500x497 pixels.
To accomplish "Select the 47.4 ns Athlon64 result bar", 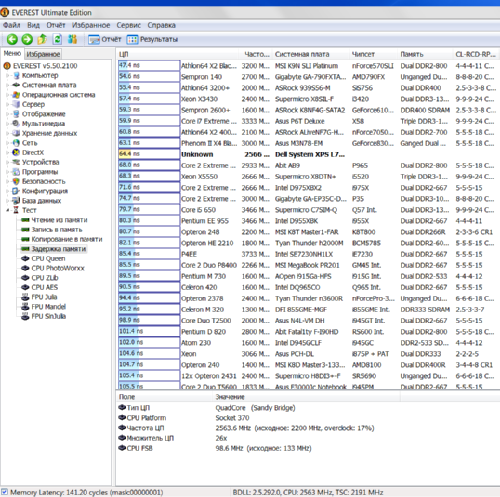I will coord(149,65).
